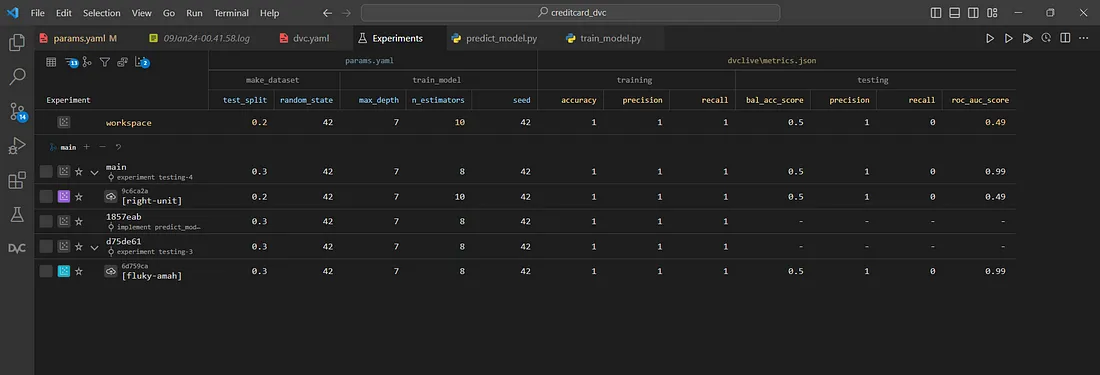1100x375 pixels.
Task: Tick the checkbox on the [right-unit] row
Action: (46, 196)
